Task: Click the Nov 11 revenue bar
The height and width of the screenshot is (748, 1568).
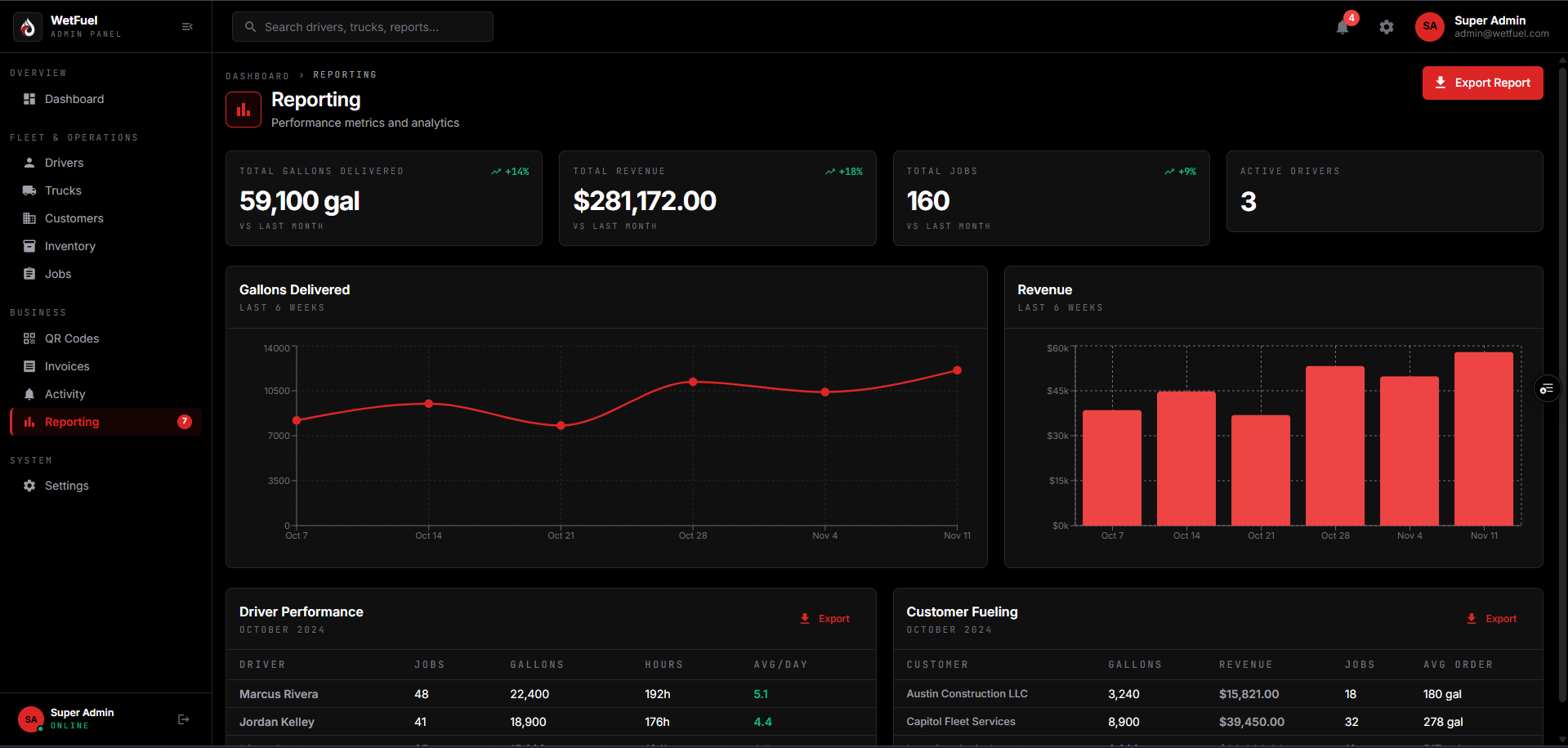Action: tap(1484, 439)
